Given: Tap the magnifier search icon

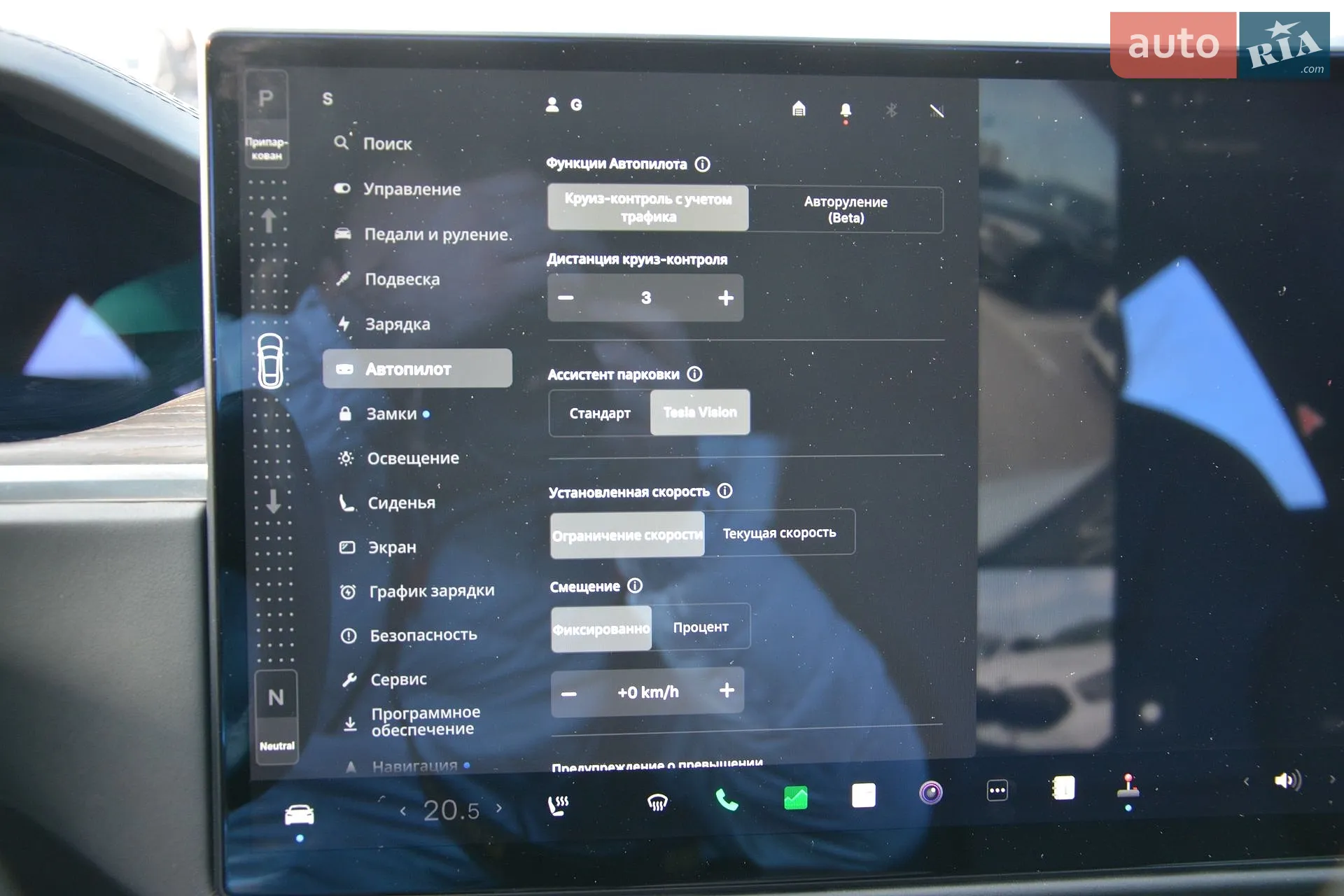Looking at the screenshot, I should click(x=342, y=143).
